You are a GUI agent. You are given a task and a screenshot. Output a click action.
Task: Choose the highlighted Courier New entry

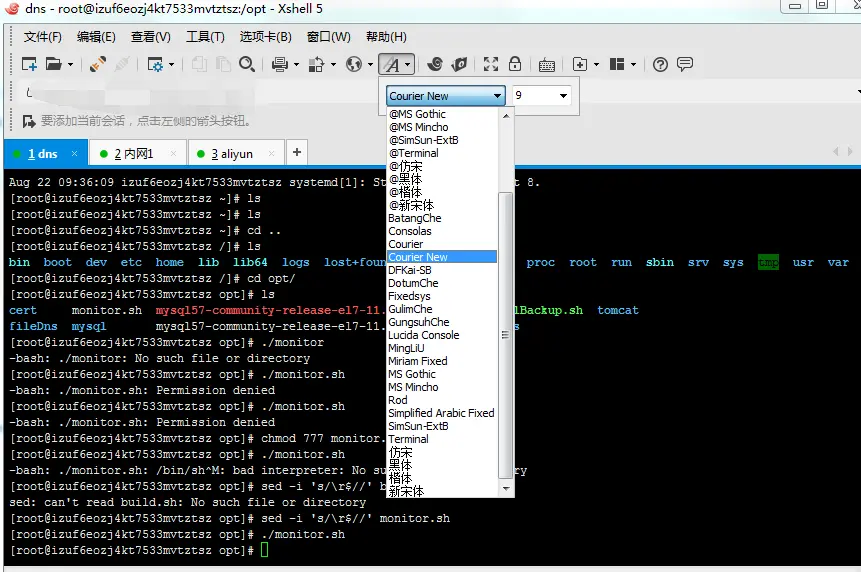pos(442,257)
